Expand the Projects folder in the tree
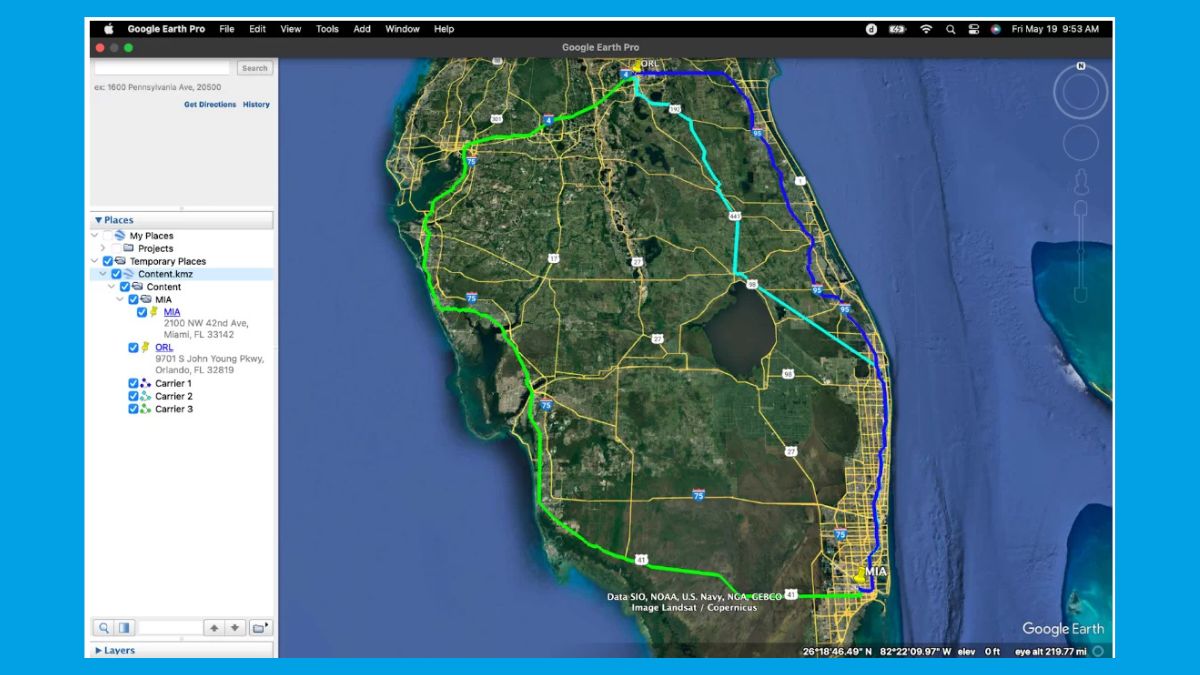This screenshot has height=675, width=1200. coord(103,248)
